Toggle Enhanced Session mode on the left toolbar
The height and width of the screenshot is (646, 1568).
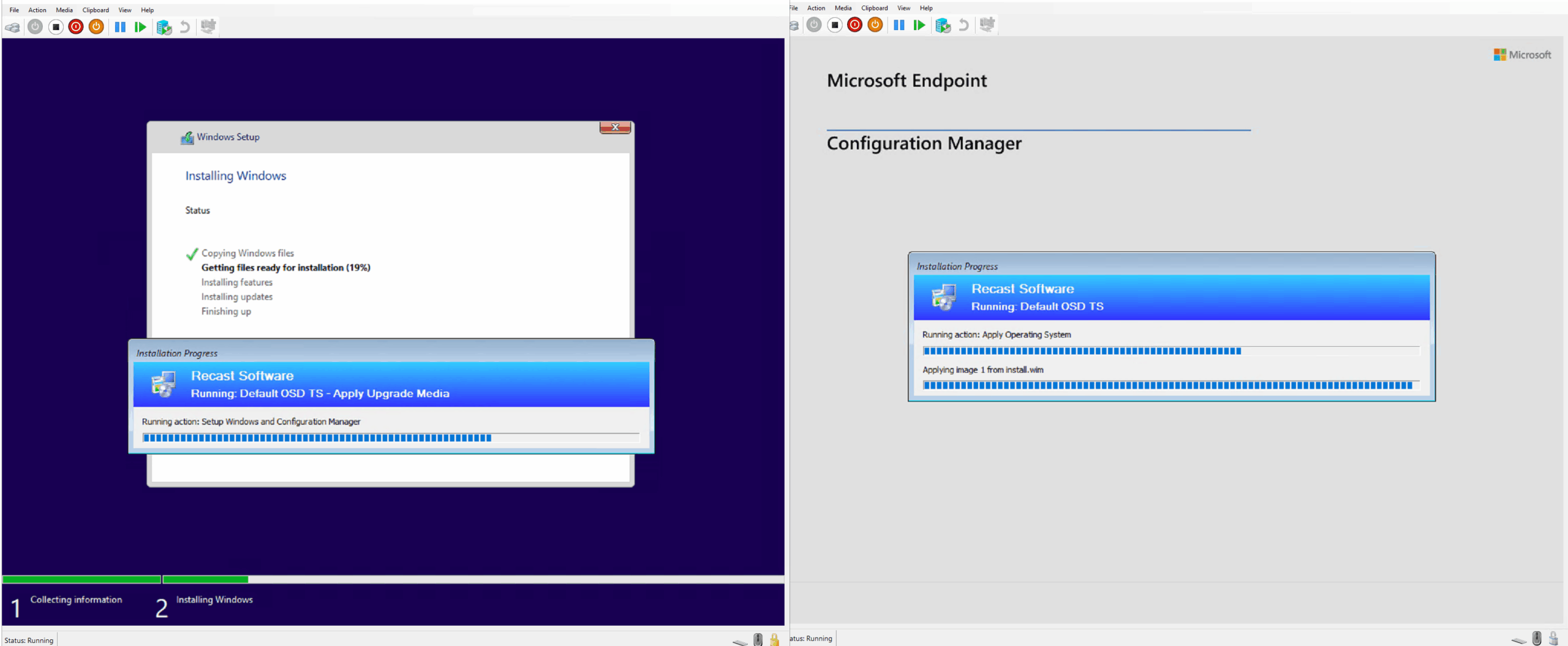pos(208,26)
